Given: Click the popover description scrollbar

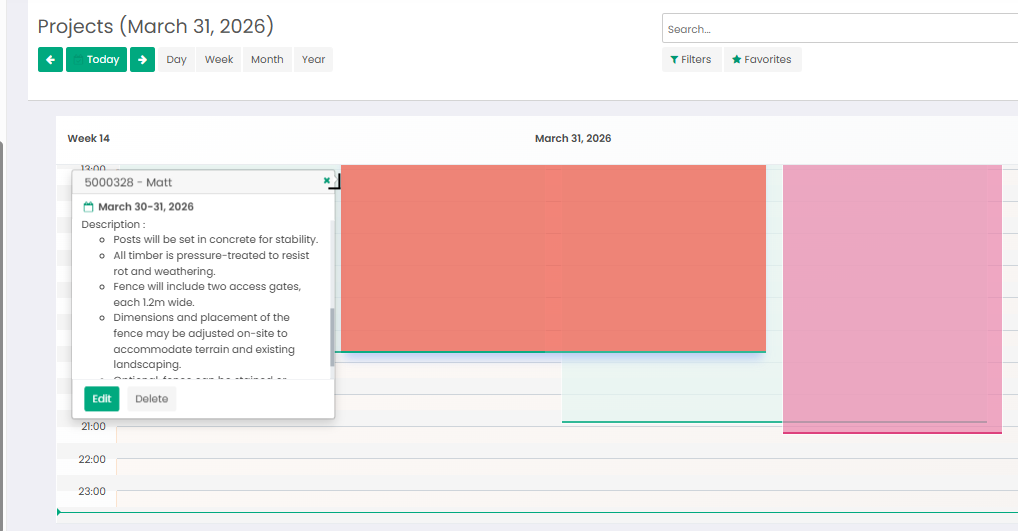Looking at the screenshot, I should [x=332, y=337].
